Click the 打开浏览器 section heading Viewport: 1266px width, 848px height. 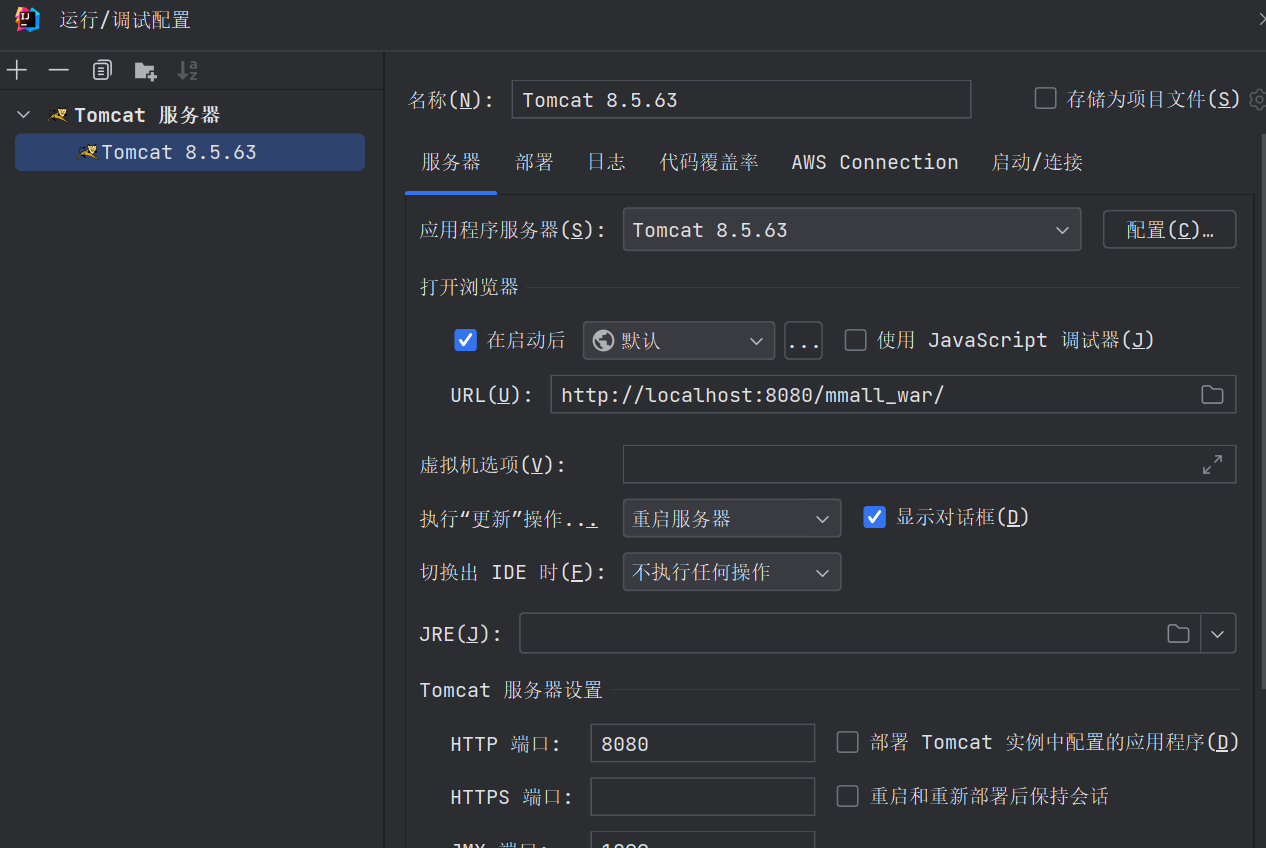click(469, 287)
